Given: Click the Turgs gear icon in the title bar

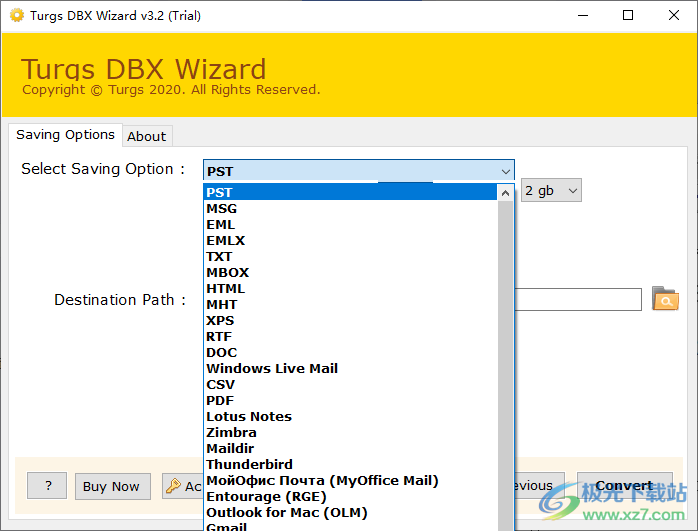Looking at the screenshot, I should click(x=17, y=16).
